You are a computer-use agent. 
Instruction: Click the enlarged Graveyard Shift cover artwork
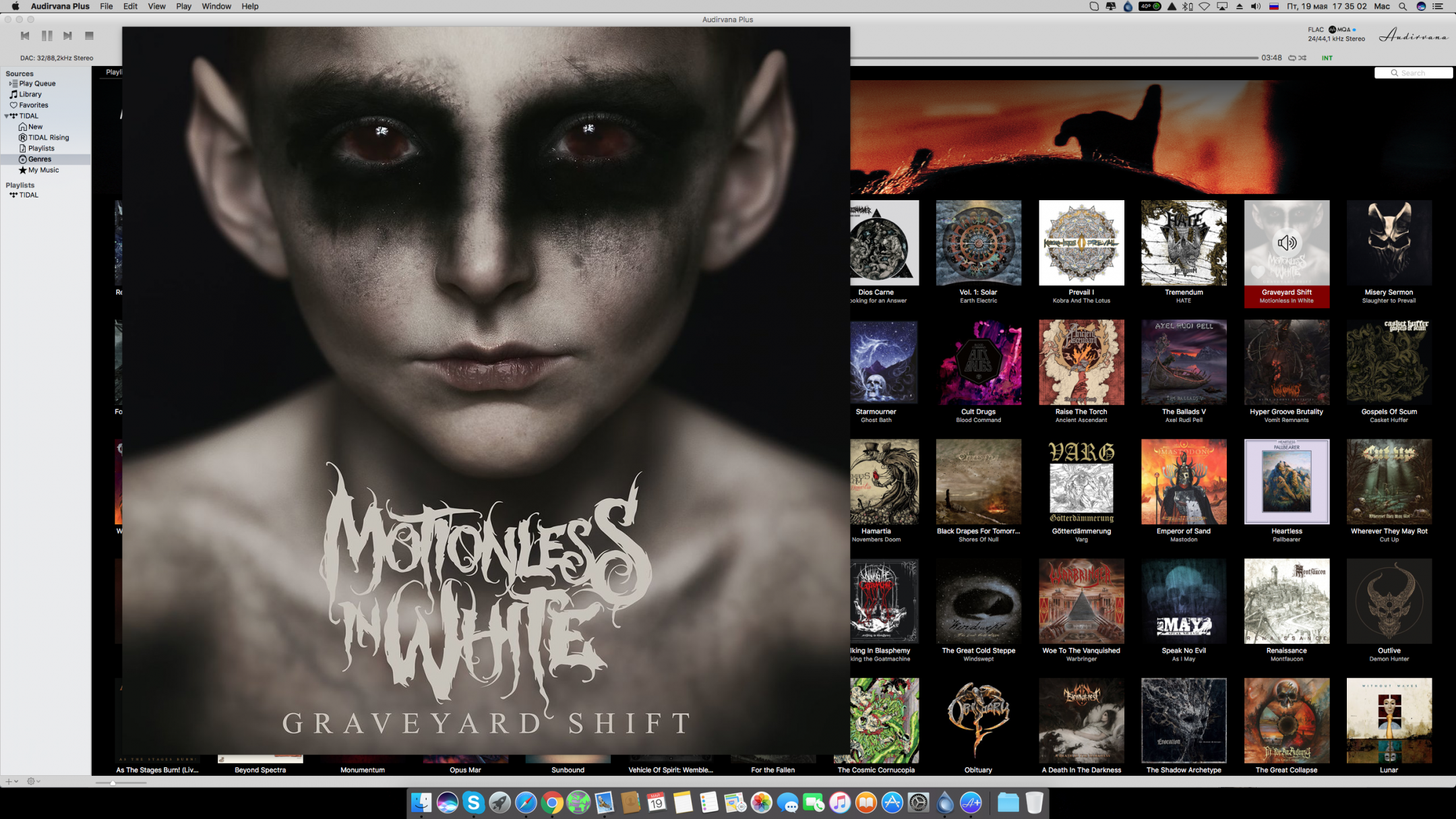point(486,391)
